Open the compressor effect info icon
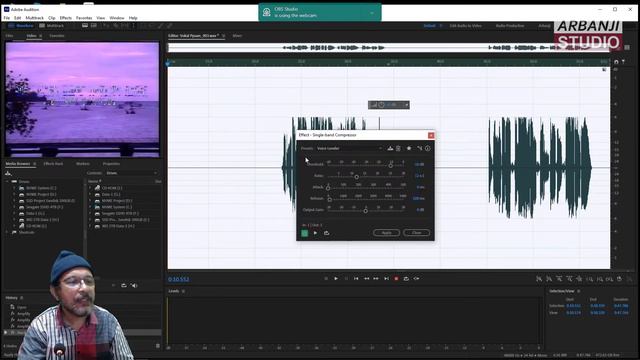 click(428, 148)
